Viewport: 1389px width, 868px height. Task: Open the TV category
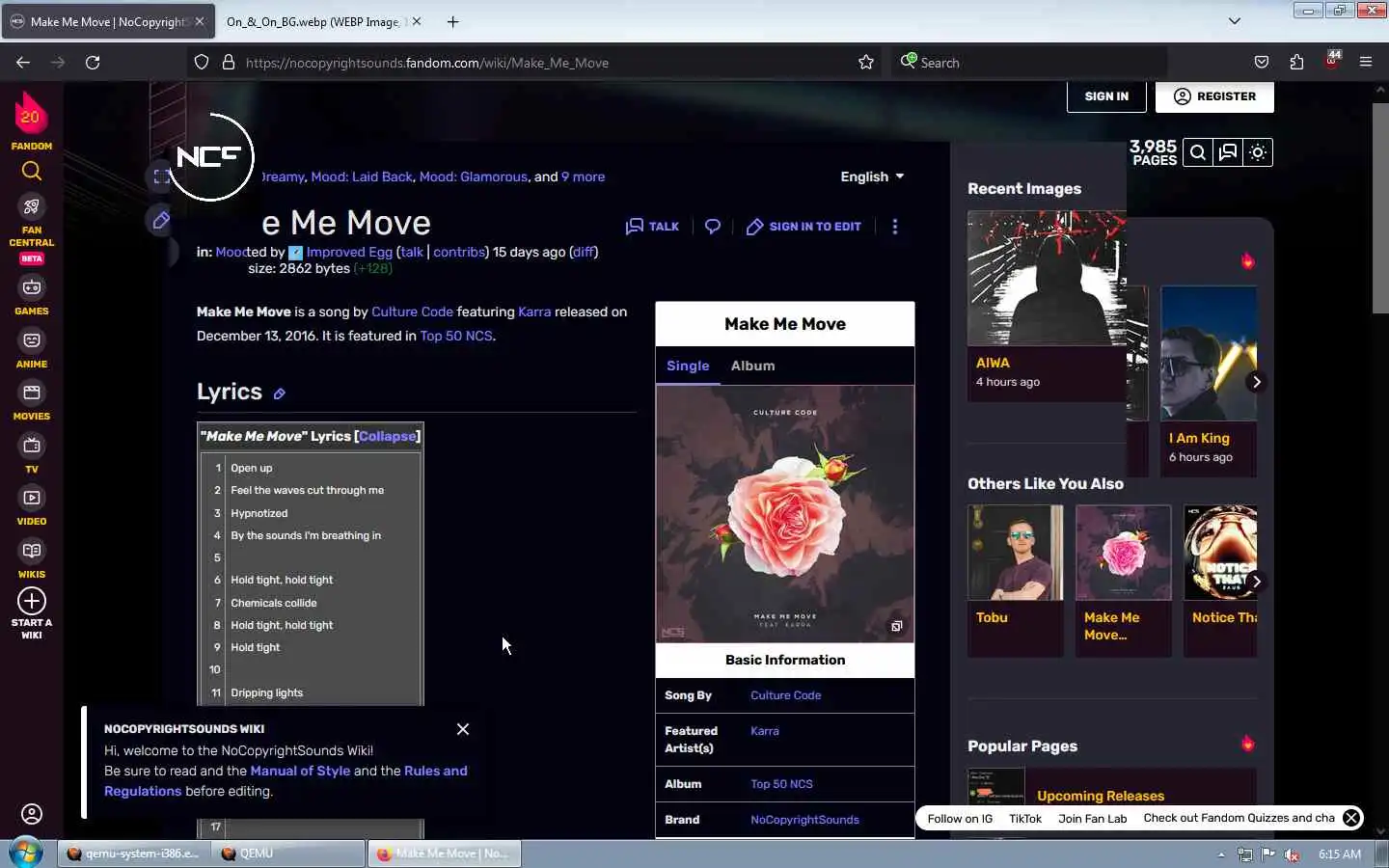[x=32, y=454]
